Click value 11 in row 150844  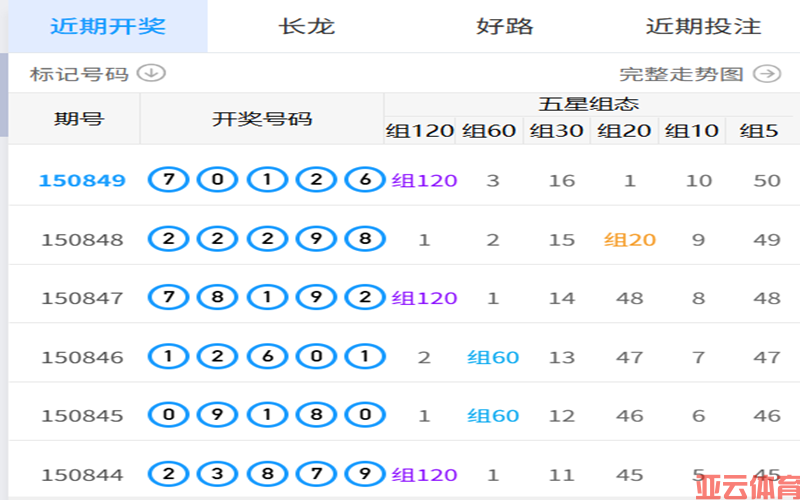[562, 476]
